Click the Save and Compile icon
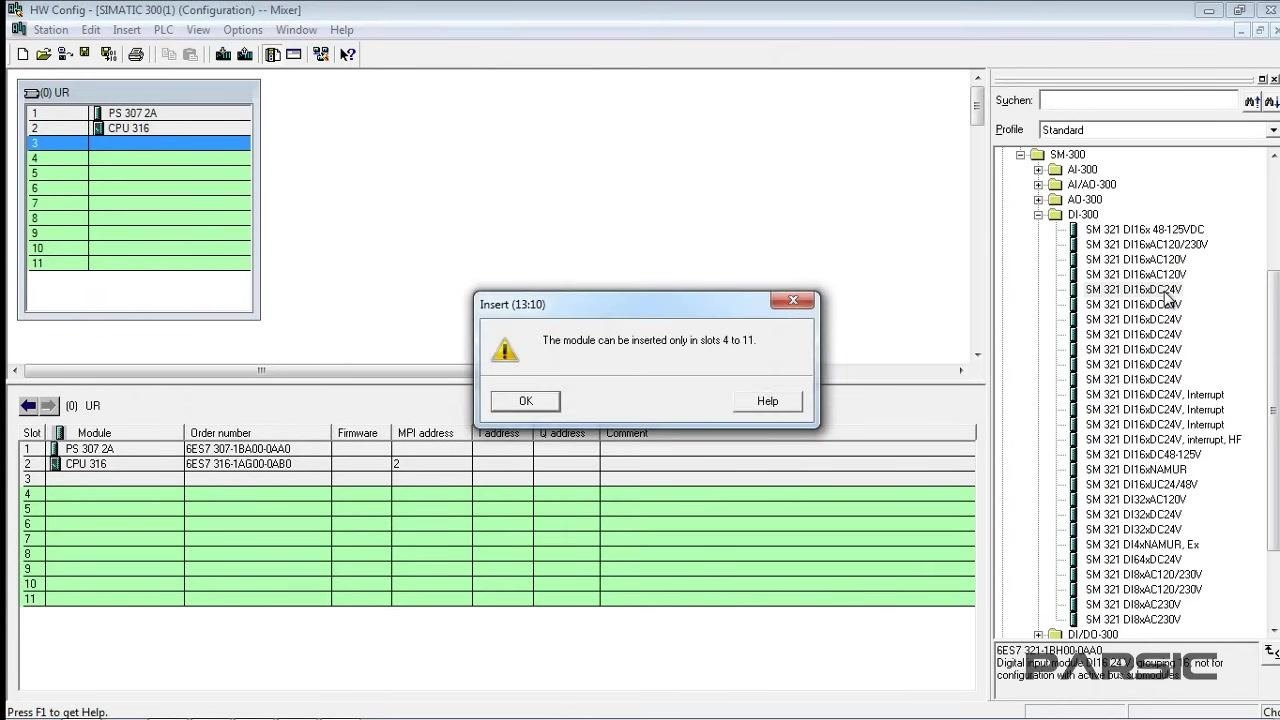 pyautogui.click(x=108, y=54)
